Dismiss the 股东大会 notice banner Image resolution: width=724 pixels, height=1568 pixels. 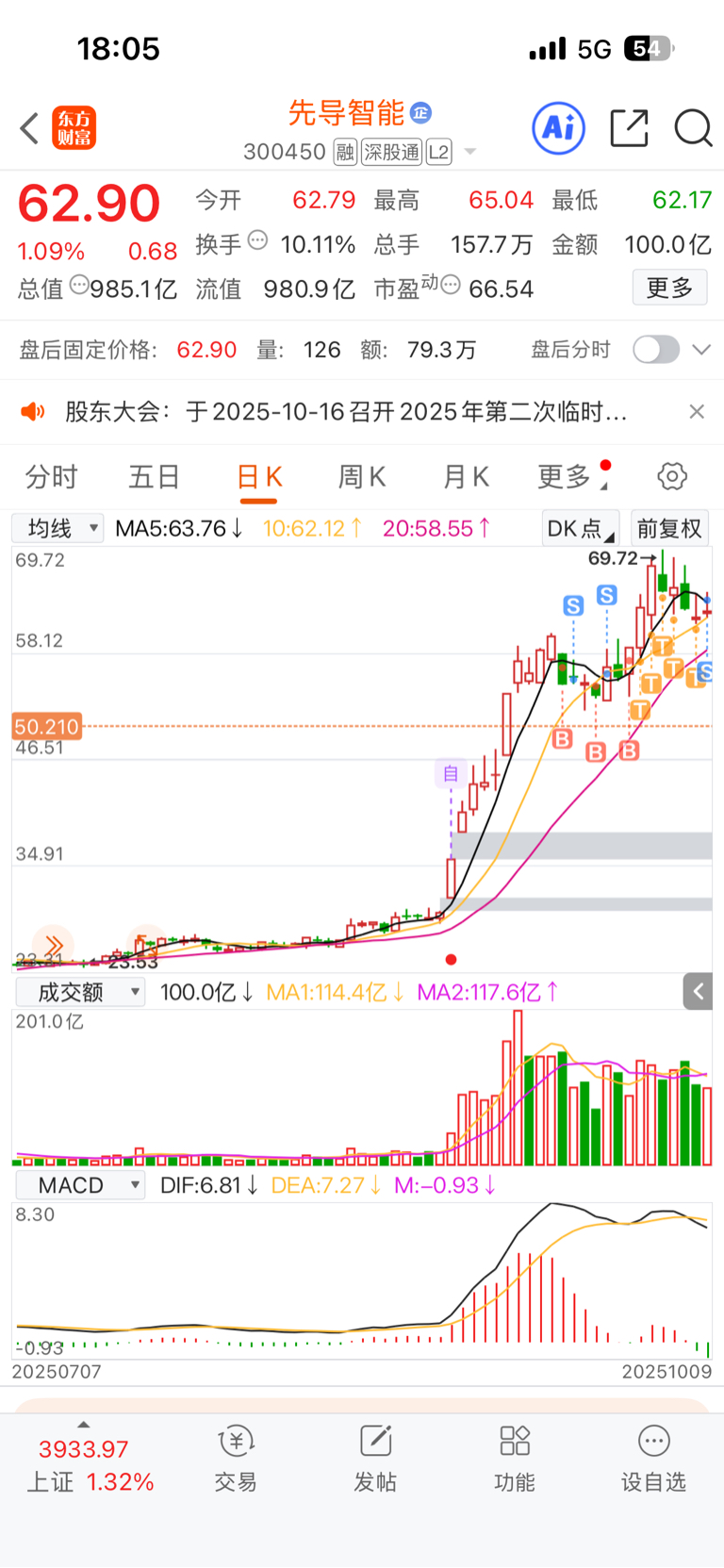(x=697, y=411)
